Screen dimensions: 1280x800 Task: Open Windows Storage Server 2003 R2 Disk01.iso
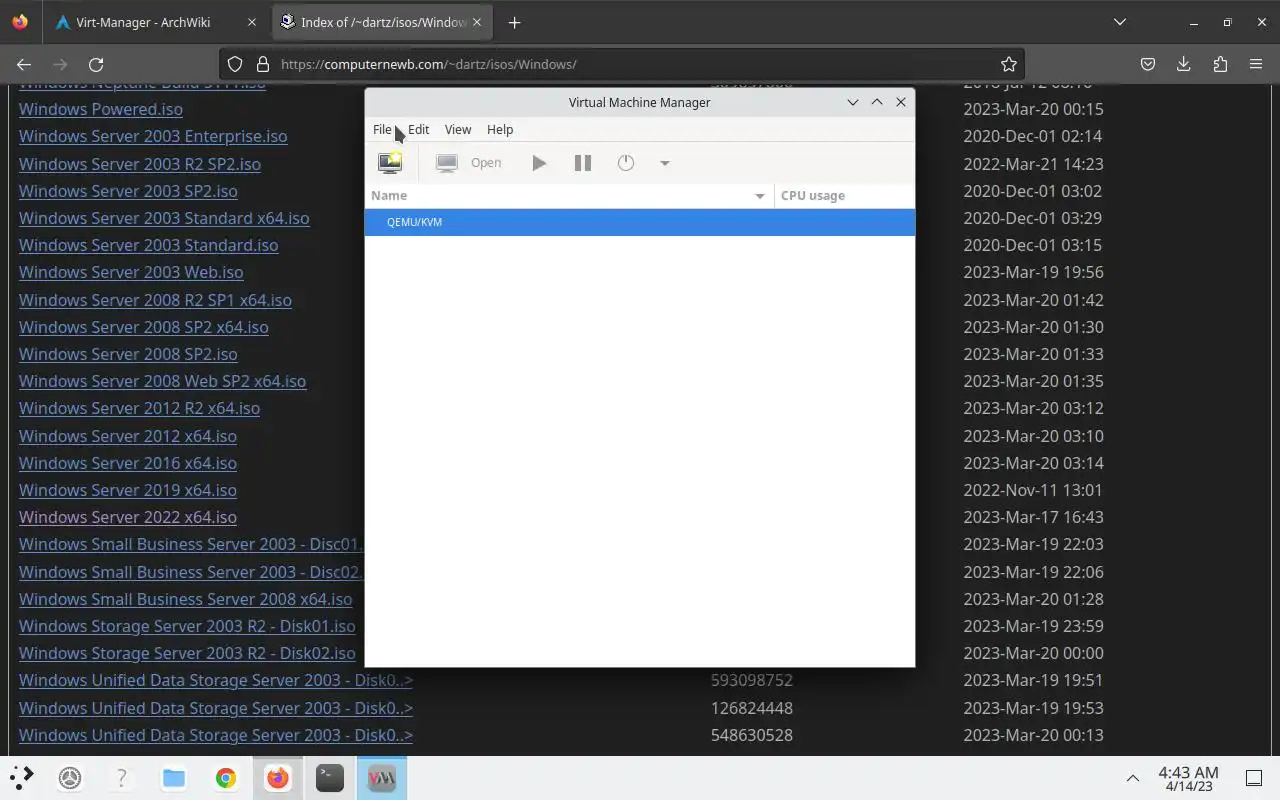click(x=187, y=626)
